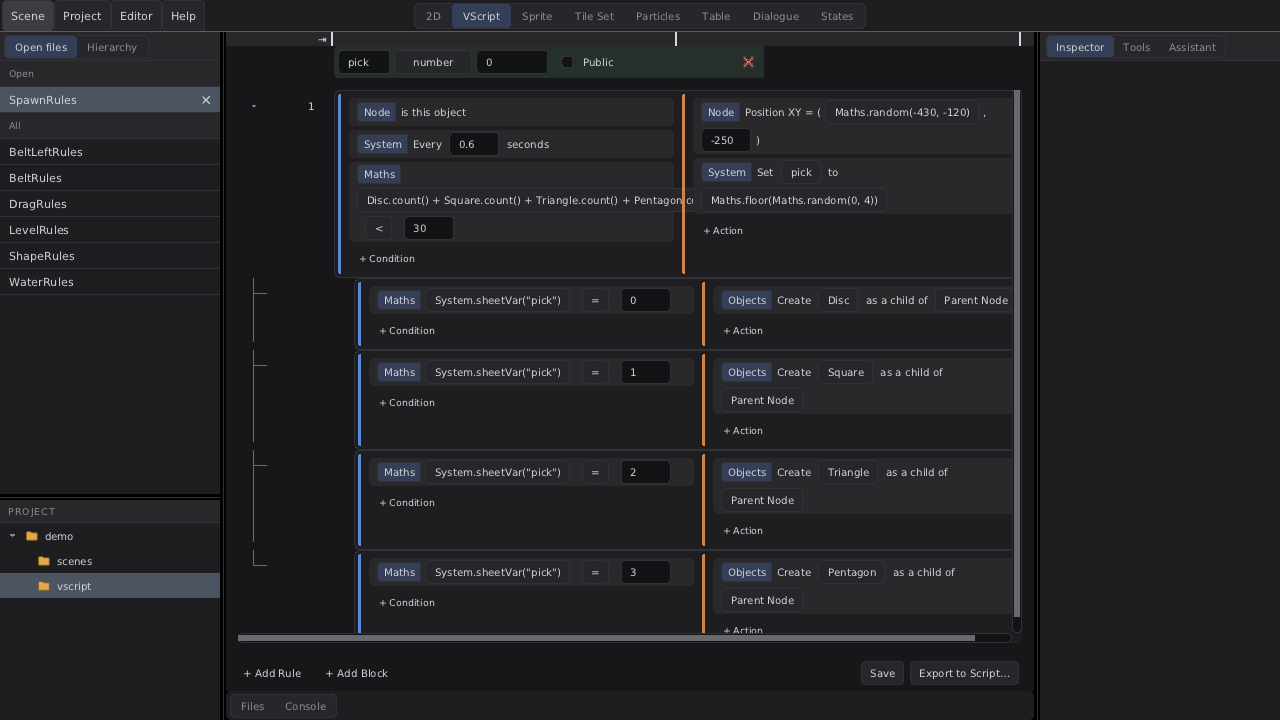This screenshot has height=720, width=1280.
Task: Click Export to Script button
Action: click(x=964, y=673)
